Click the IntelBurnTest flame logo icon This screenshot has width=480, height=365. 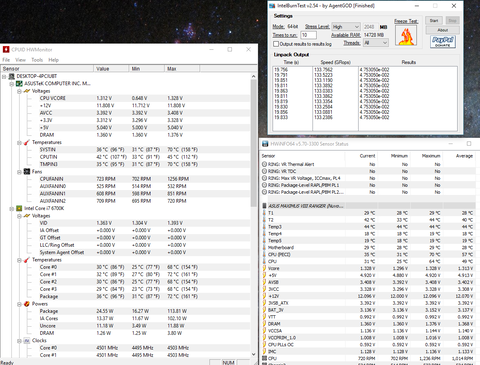406,35
